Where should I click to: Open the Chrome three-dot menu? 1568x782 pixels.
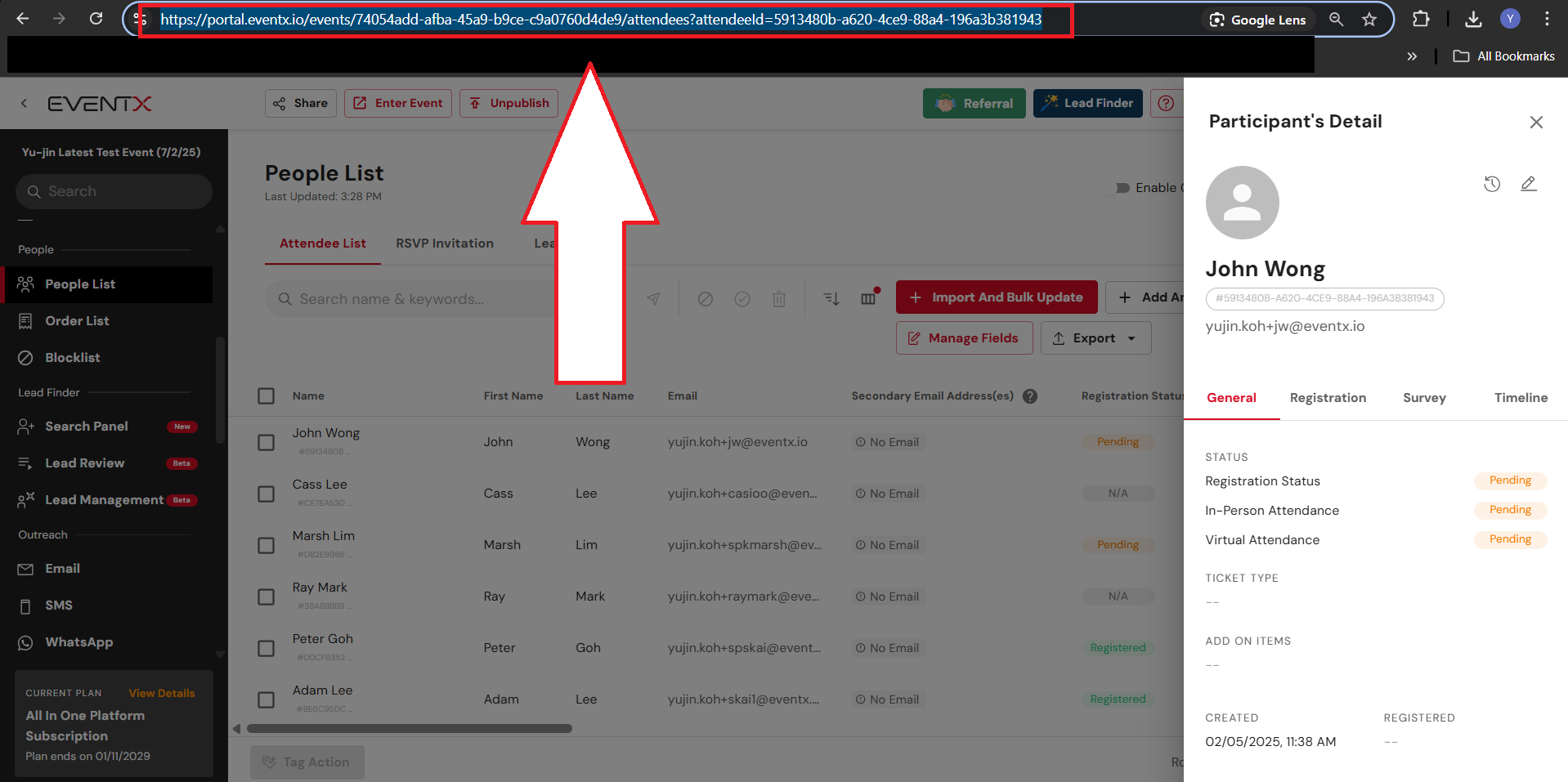pyautogui.click(x=1547, y=19)
